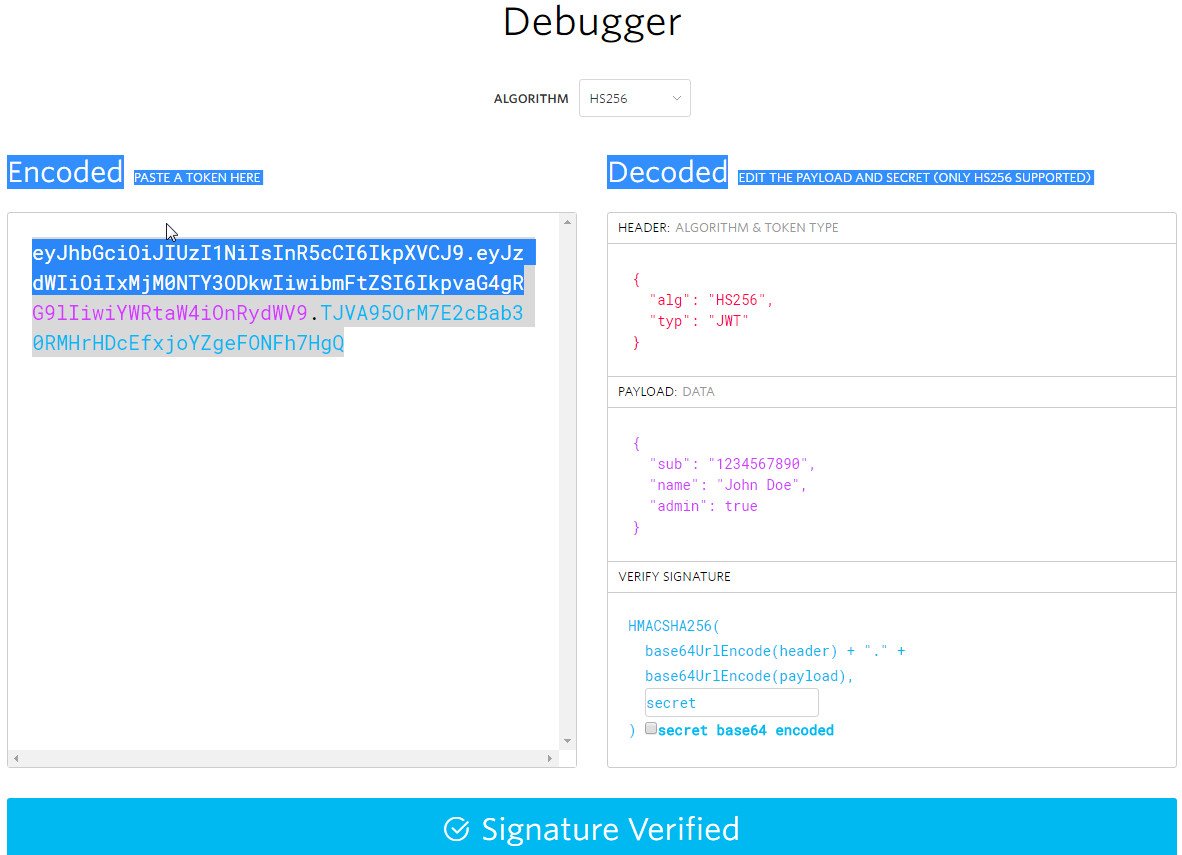Click the Signature Verified banner

pos(592,827)
